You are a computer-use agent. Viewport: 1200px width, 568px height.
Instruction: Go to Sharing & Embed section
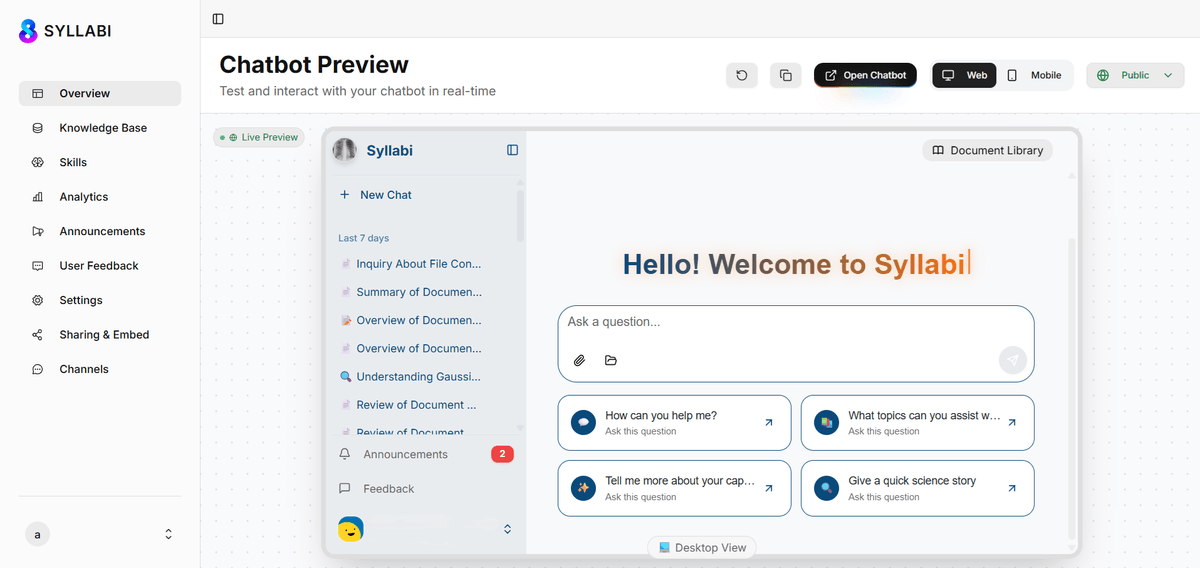(x=103, y=335)
